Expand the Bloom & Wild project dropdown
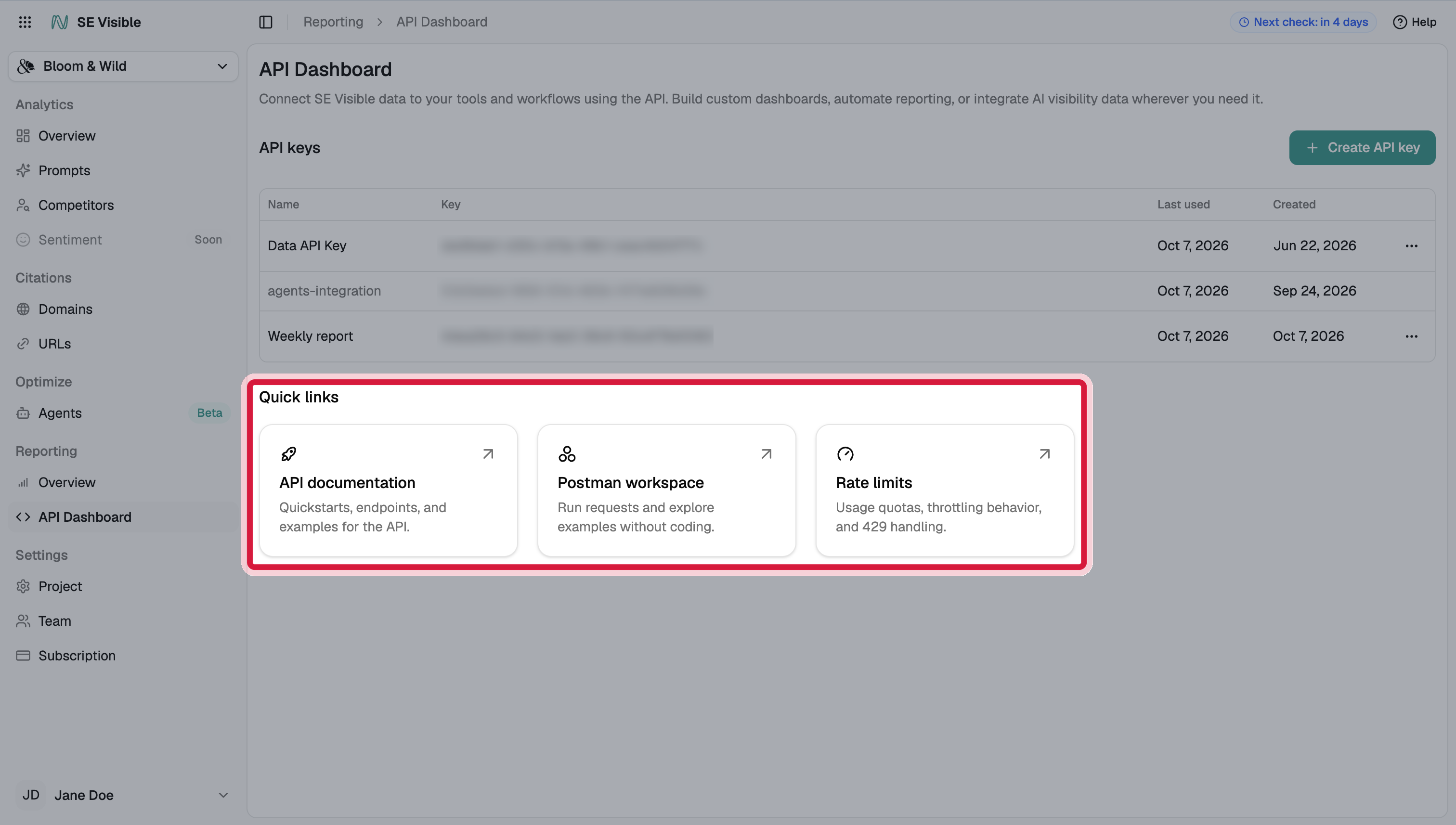 coord(123,66)
